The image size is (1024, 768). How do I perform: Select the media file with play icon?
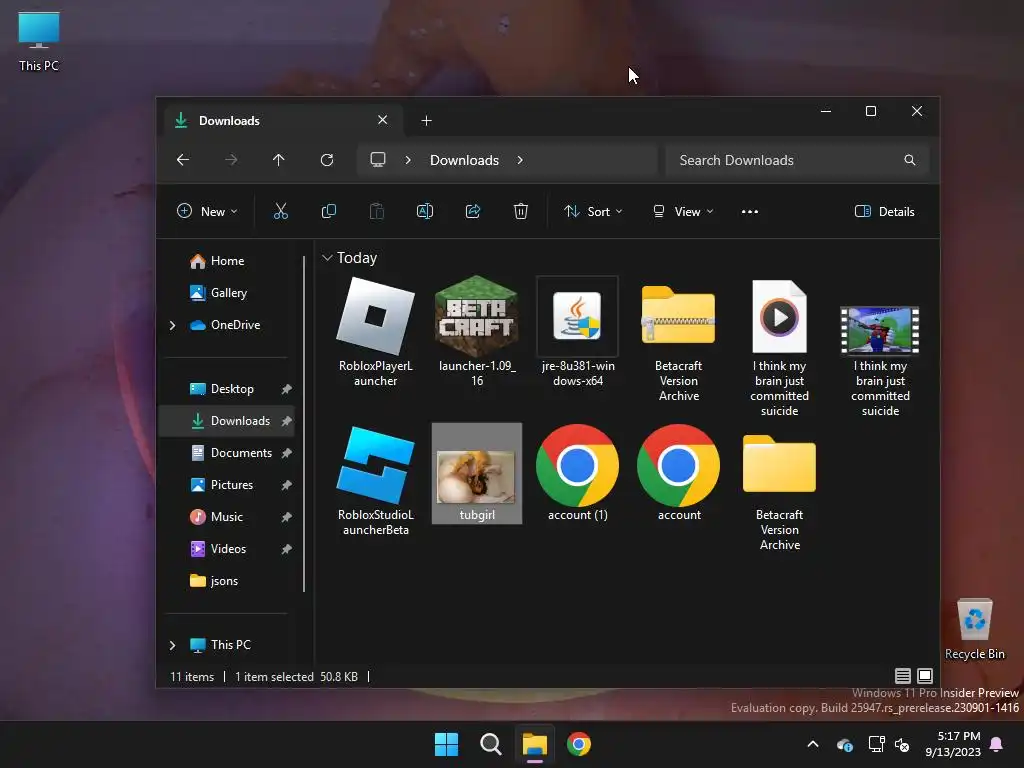pos(780,347)
